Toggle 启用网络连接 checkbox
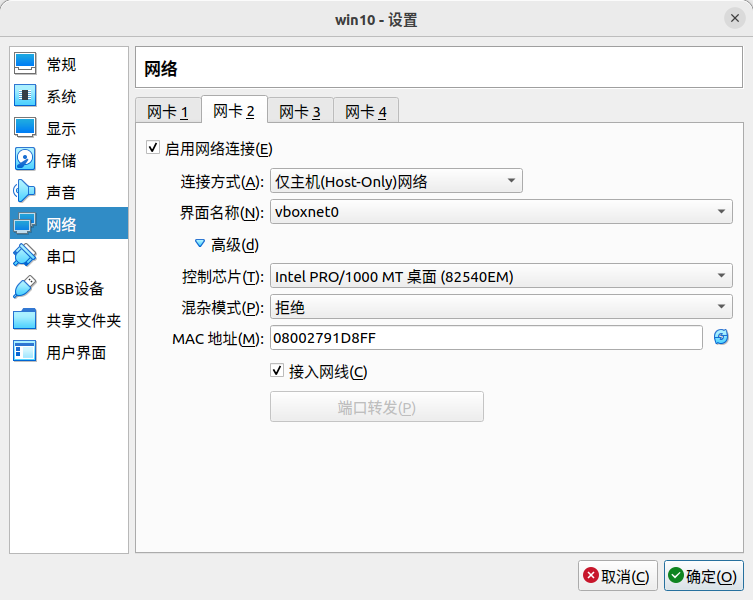This screenshot has width=753, height=600. point(153,148)
